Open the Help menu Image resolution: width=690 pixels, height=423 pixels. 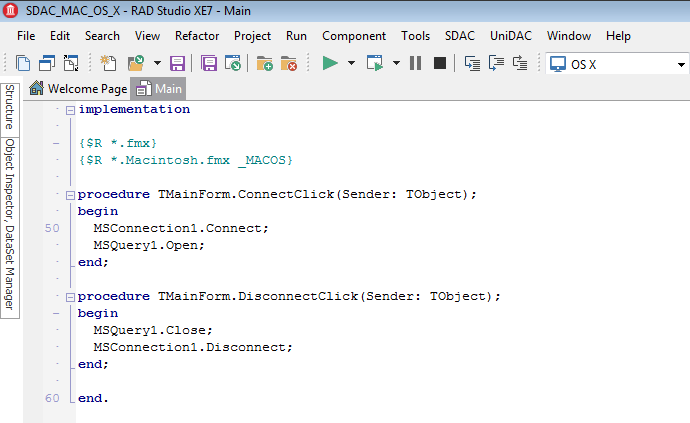[618, 36]
